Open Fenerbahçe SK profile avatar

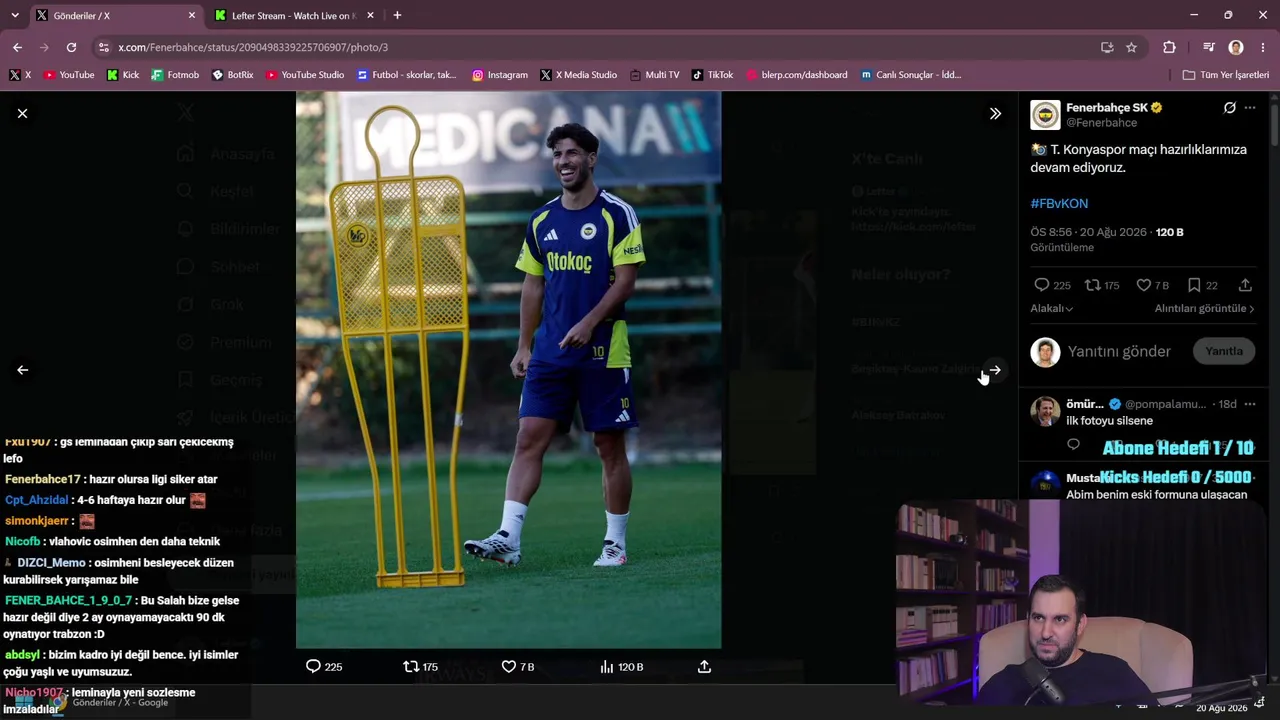(x=1045, y=115)
